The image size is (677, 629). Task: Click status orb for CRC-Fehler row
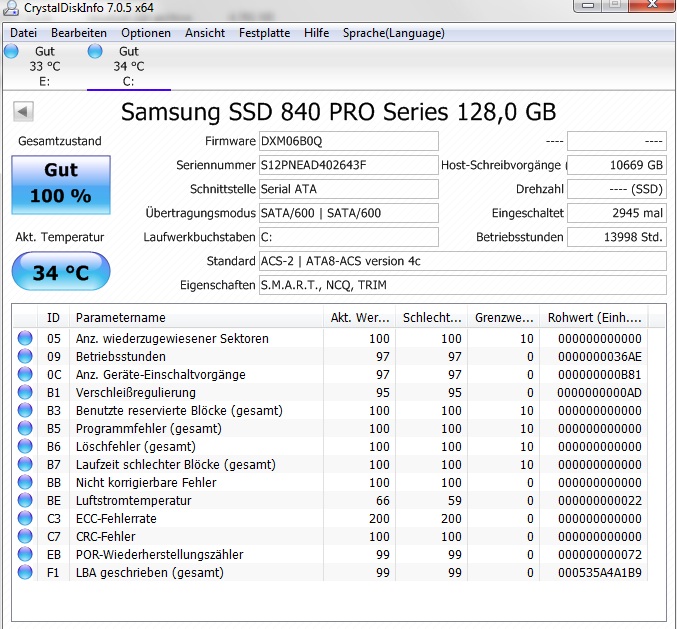[25, 536]
